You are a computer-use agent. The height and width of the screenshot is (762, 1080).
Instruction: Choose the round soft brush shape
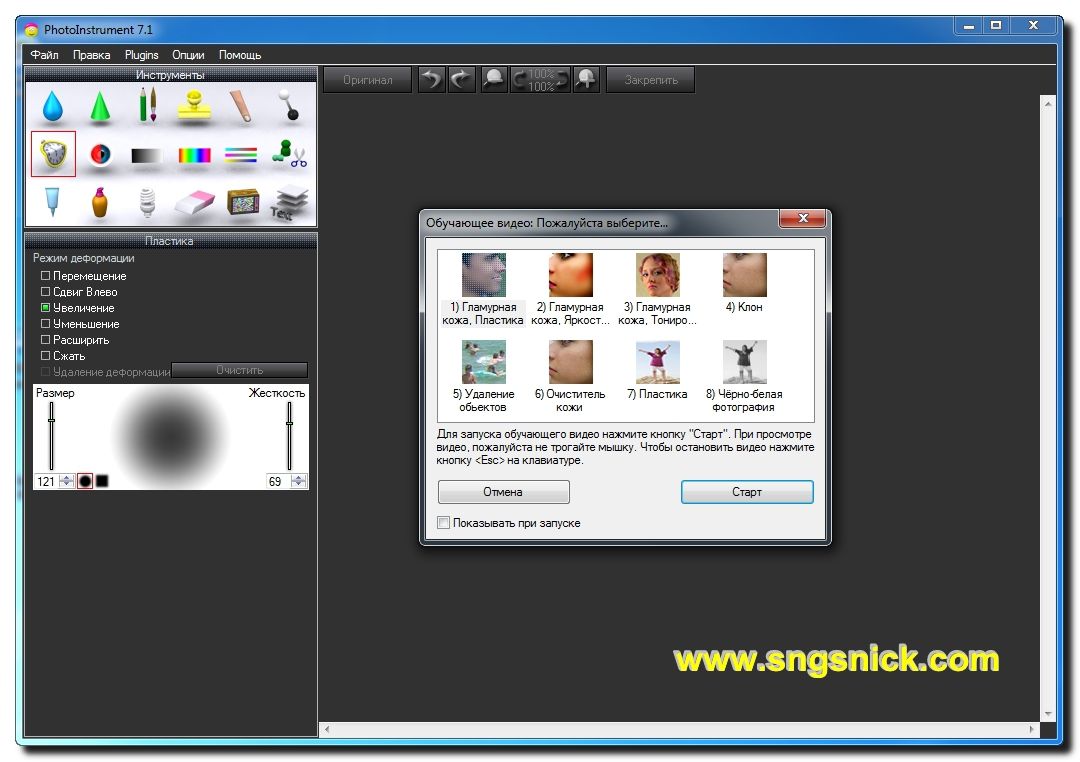(85, 481)
